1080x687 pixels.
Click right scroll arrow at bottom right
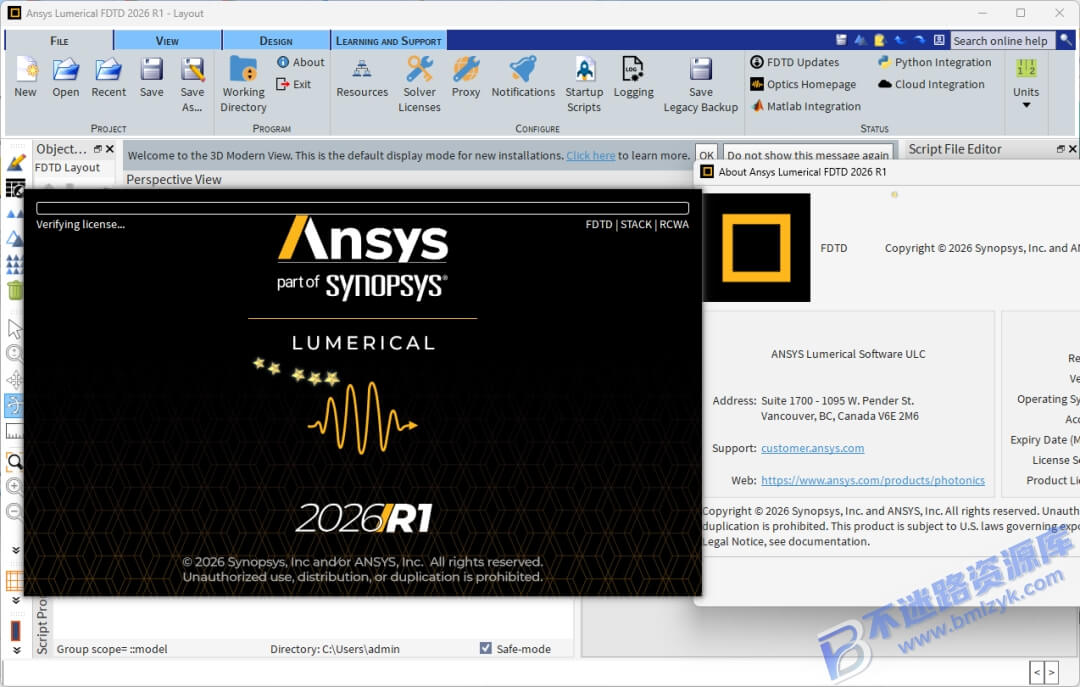1052,673
